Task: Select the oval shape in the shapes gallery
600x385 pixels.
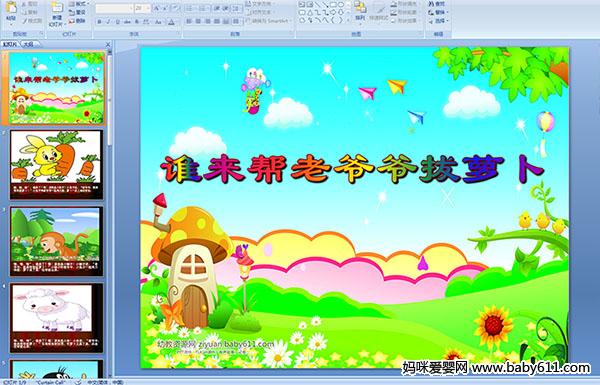Action: (x=341, y=4)
